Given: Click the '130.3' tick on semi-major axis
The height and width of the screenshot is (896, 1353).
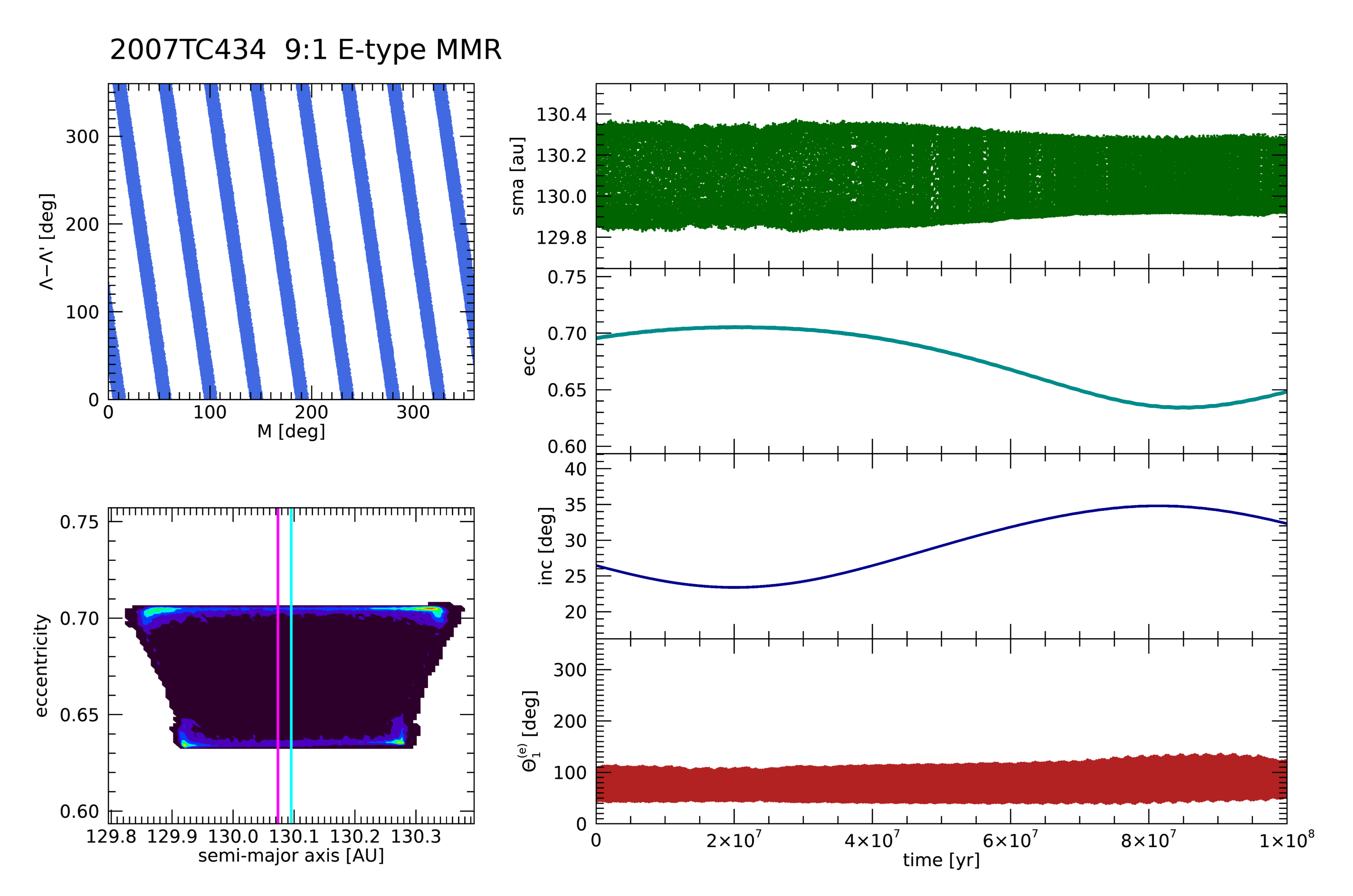Looking at the screenshot, I should tap(416, 837).
